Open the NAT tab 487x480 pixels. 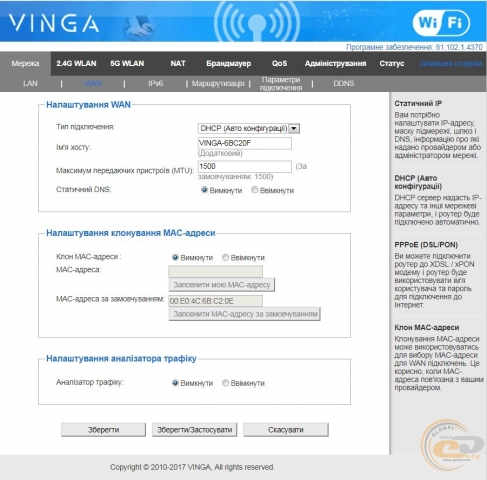click(178, 63)
